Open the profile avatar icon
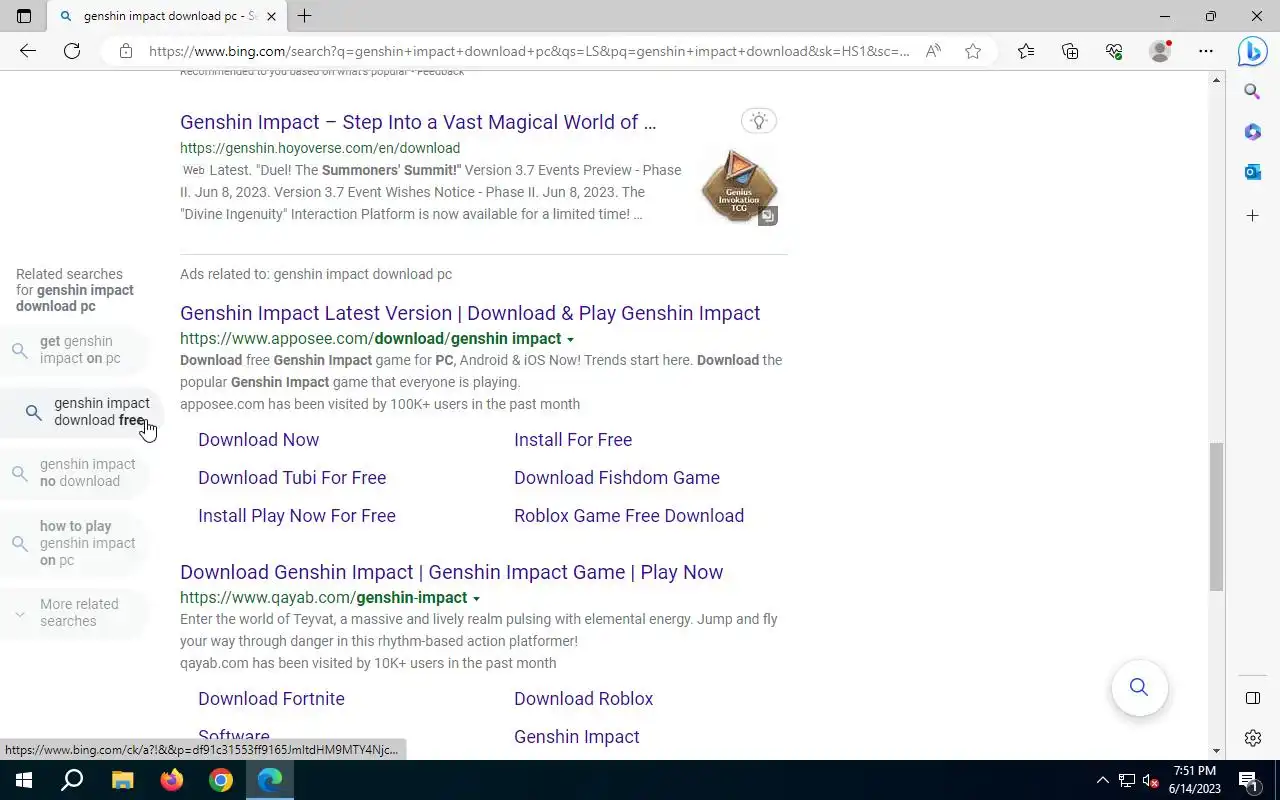1280x800 pixels. click(x=1160, y=51)
